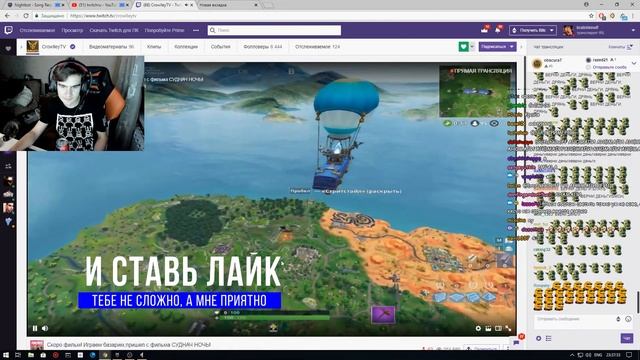Viewport: 640px width, 360px height.
Task: Click the CrowleyTV channel name
Action: pos(53,47)
